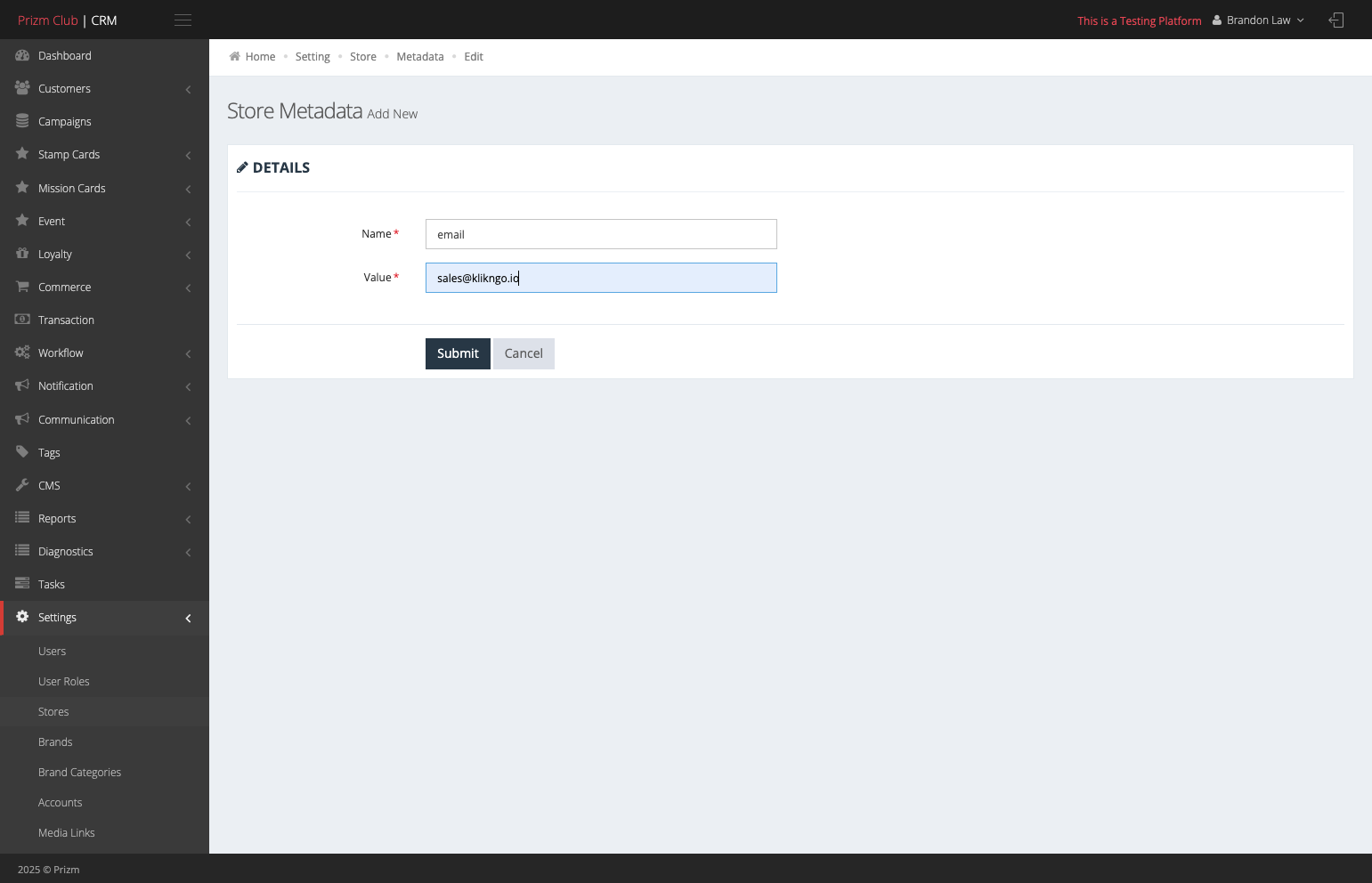The image size is (1372, 883).
Task: Select Stores in Settings submenu
Action: coord(53,712)
